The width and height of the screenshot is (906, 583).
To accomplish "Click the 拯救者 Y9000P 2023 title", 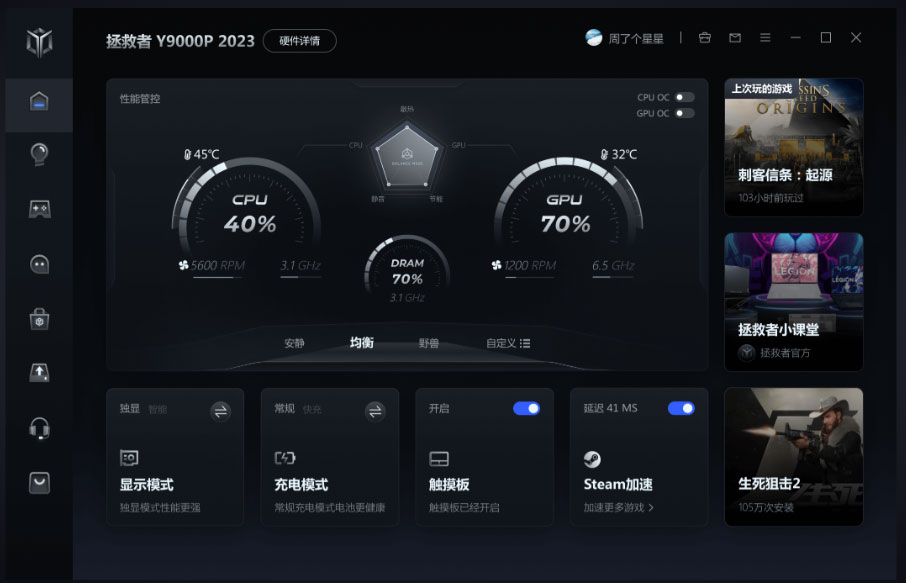I will [180, 41].
